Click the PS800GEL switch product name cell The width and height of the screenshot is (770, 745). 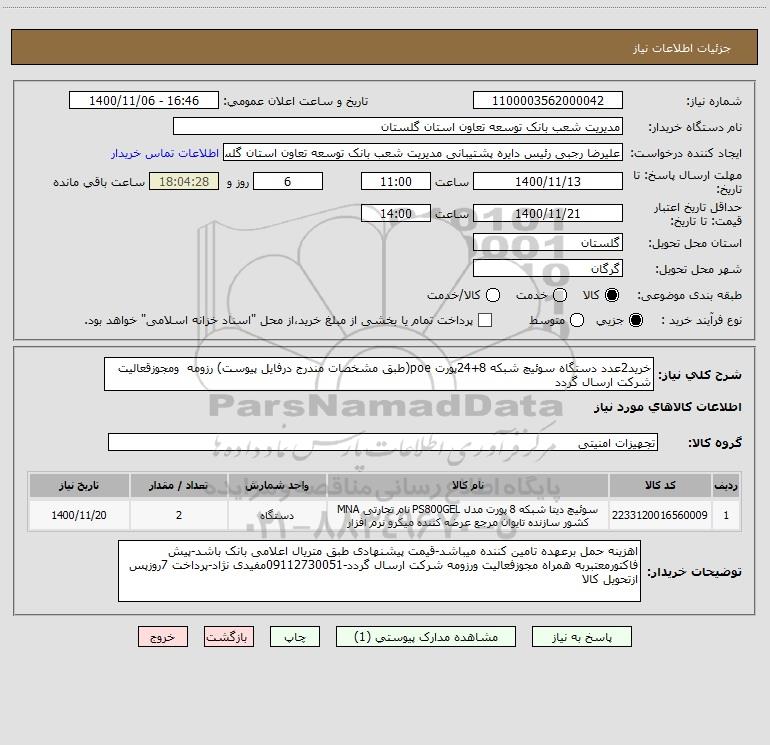click(x=468, y=515)
